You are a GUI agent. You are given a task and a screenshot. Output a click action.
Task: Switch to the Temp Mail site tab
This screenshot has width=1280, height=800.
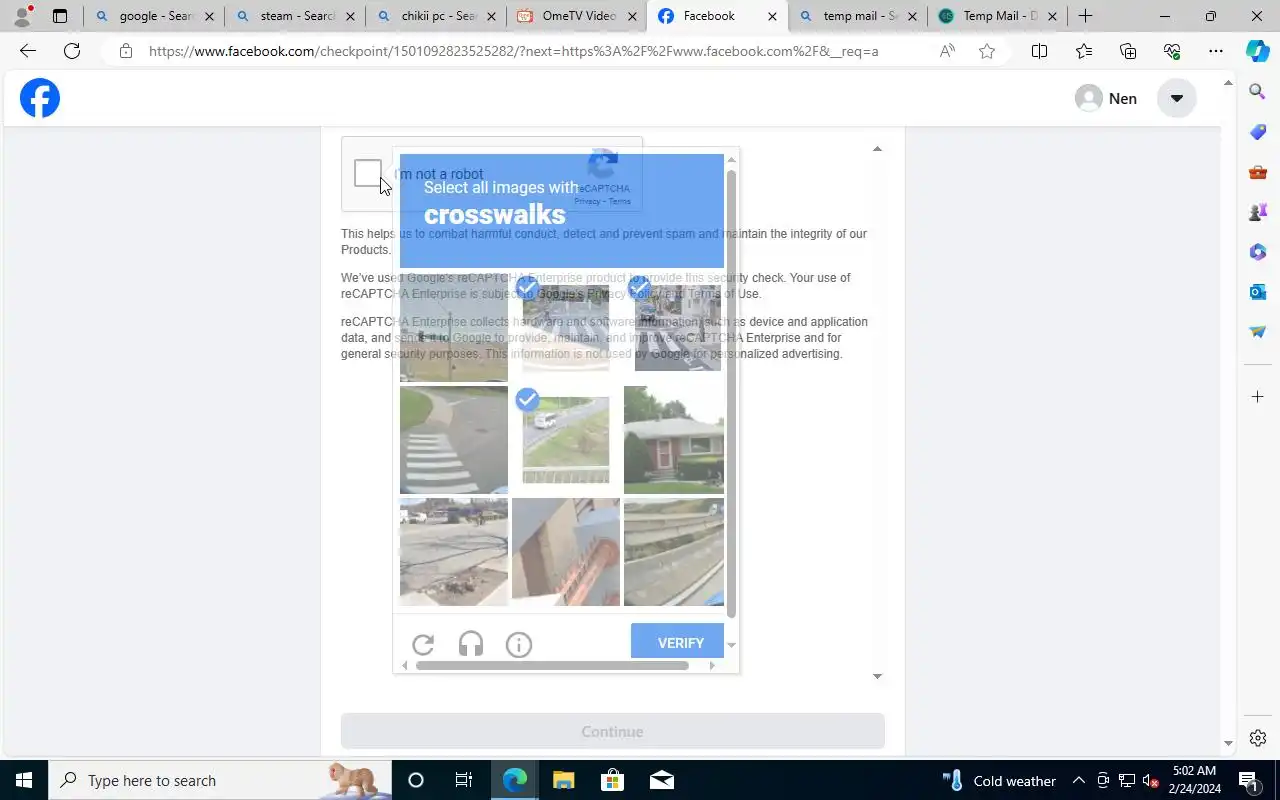(997, 16)
